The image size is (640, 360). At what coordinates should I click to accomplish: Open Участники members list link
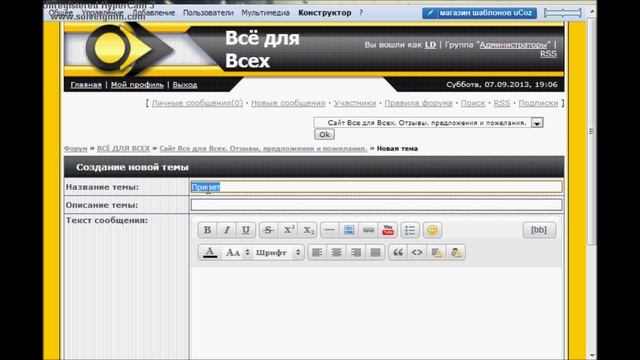(355, 103)
